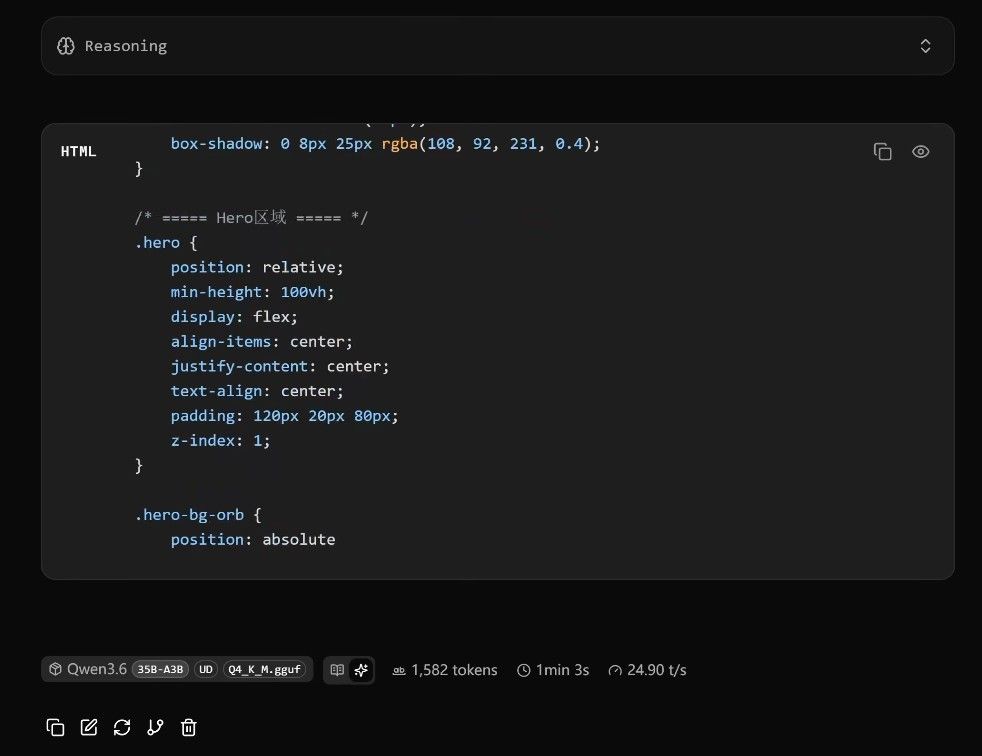Click the speed gauge icon
The width and height of the screenshot is (982, 756).
tap(615, 671)
